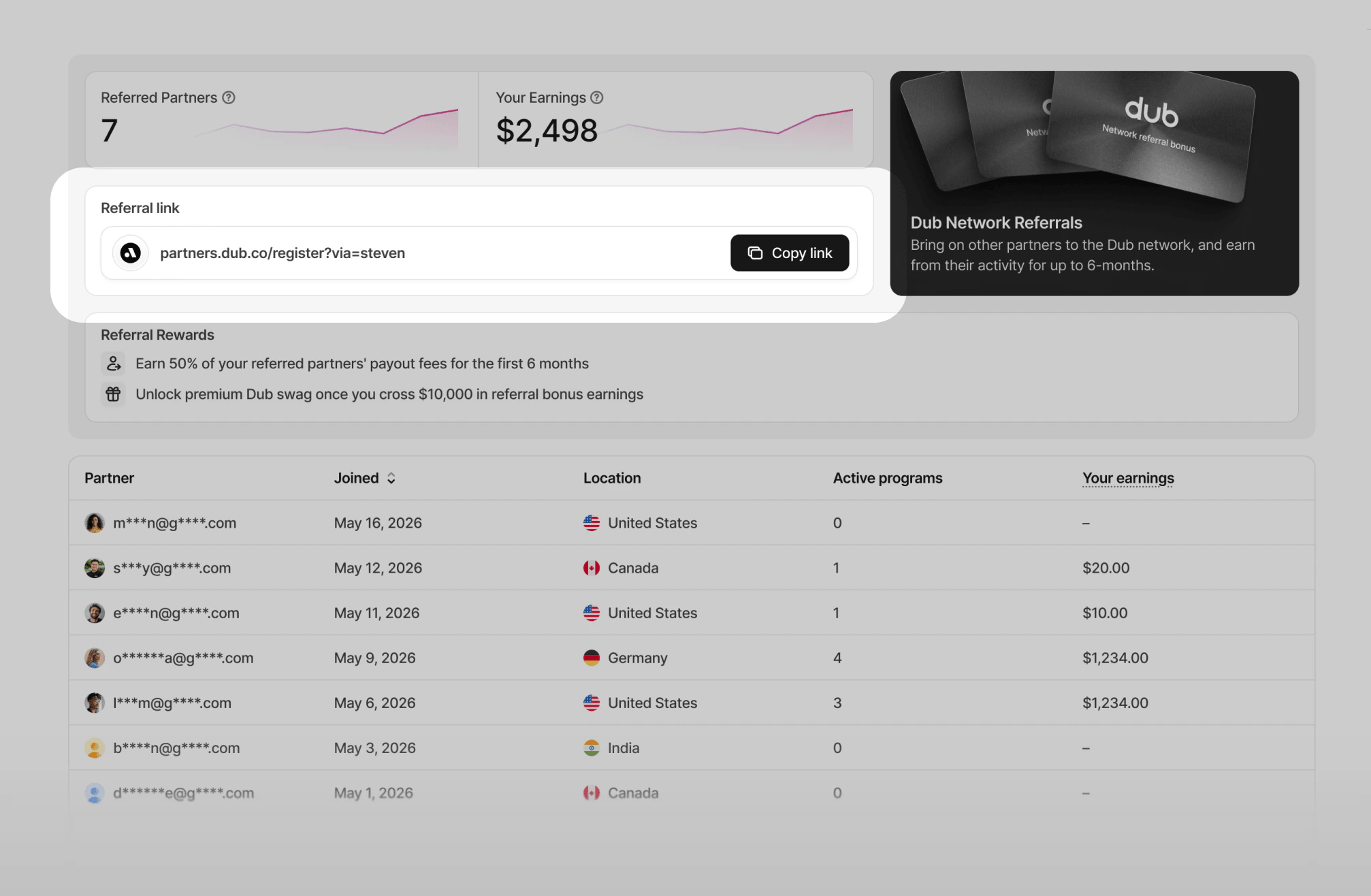Viewport: 1371px width, 896px height.
Task: Click the Germany flag icon
Action: (592, 658)
